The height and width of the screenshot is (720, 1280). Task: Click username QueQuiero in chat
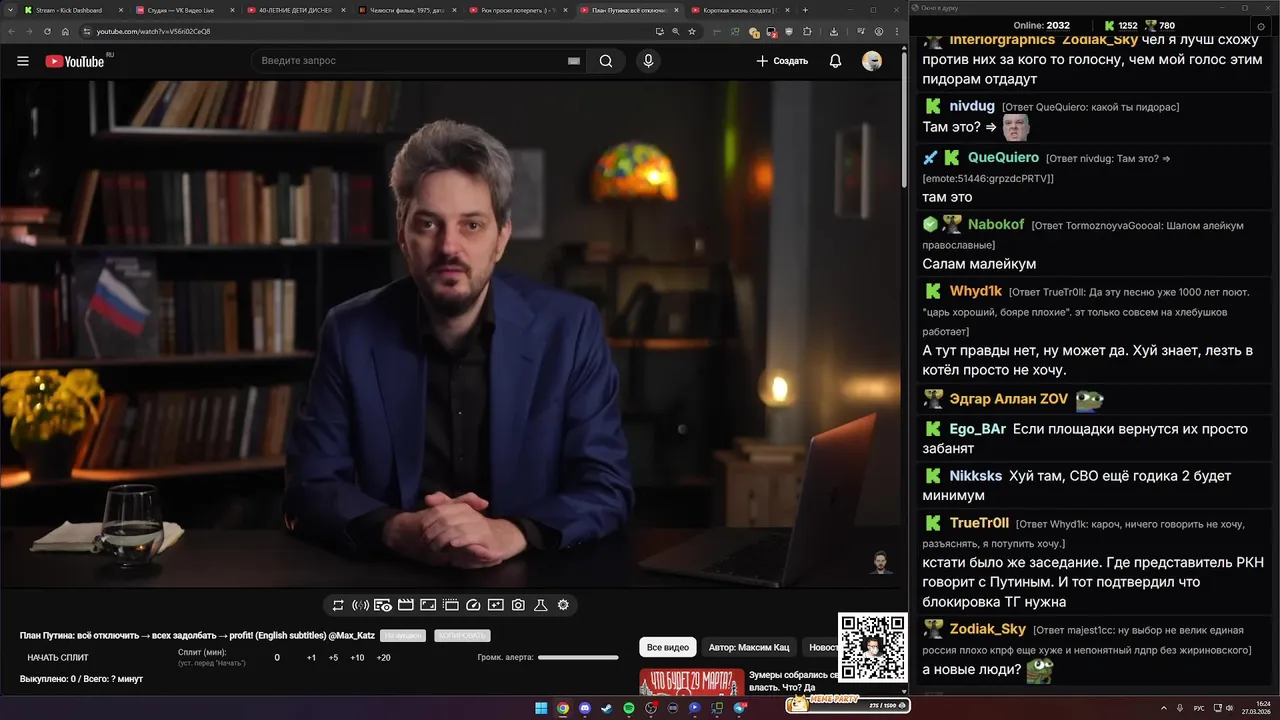coord(1003,157)
